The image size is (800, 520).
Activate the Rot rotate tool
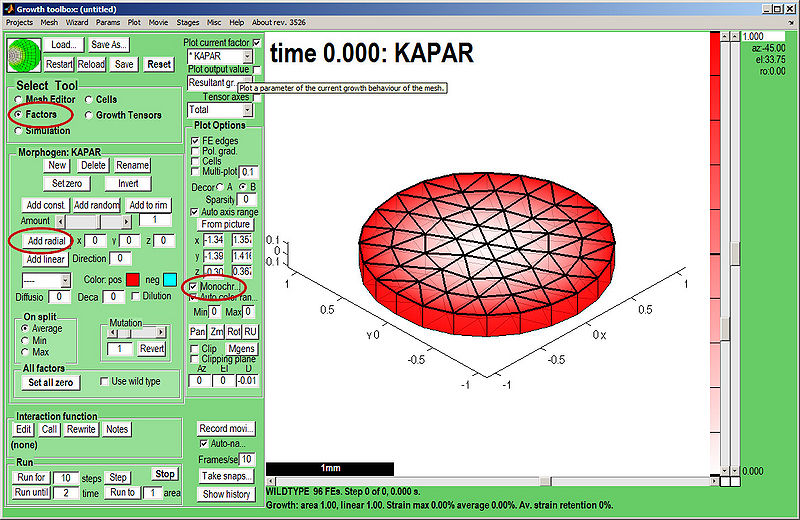pos(233,331)
